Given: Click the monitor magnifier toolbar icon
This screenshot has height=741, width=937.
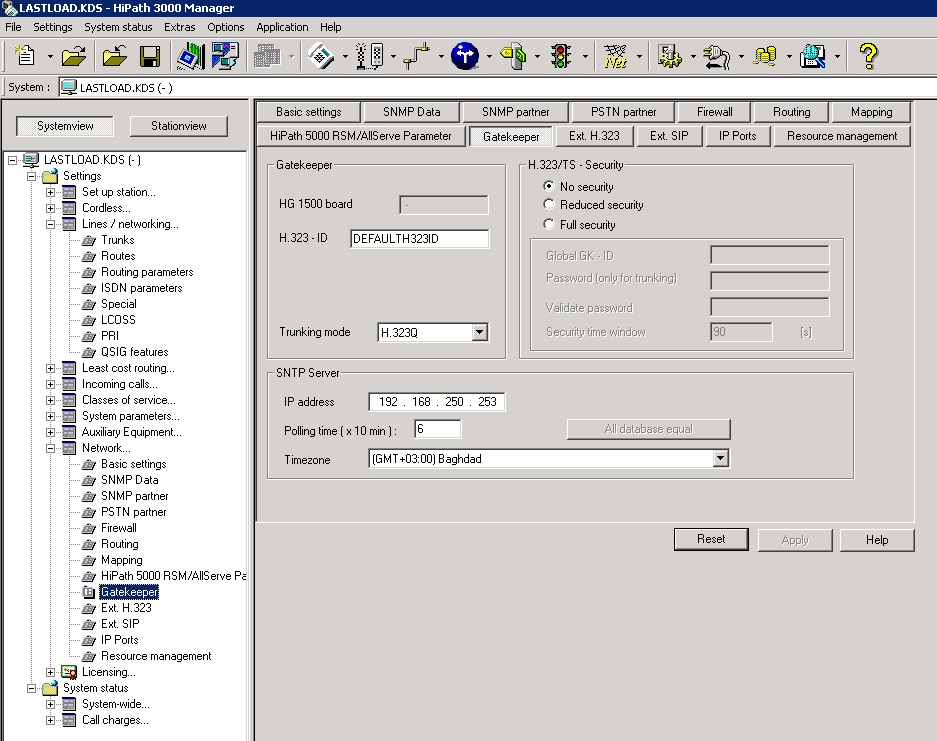Looking at the screenshot, I should click(x=813, y=56).
